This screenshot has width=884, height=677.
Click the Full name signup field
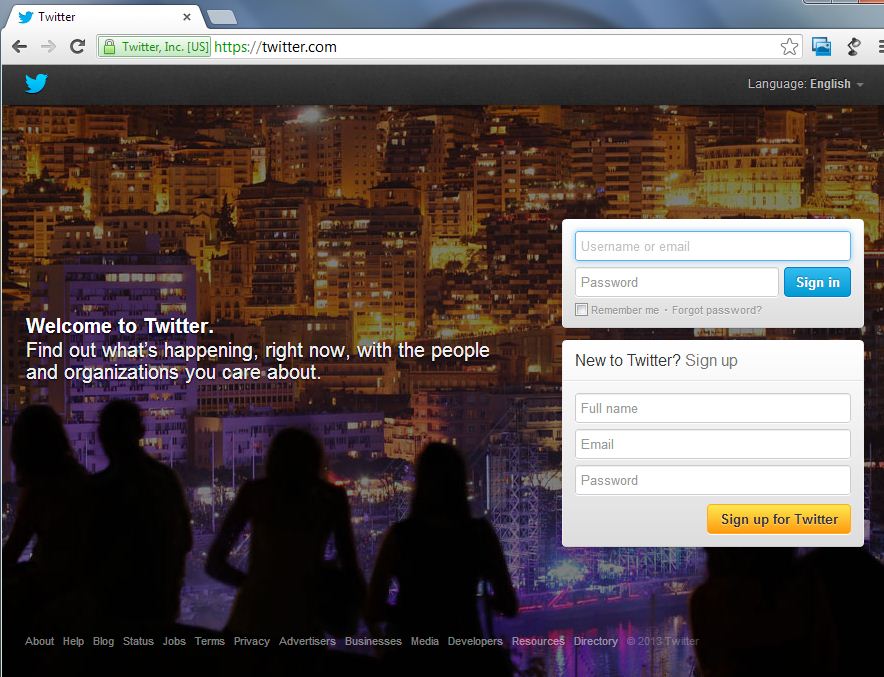tap(712, 408)
